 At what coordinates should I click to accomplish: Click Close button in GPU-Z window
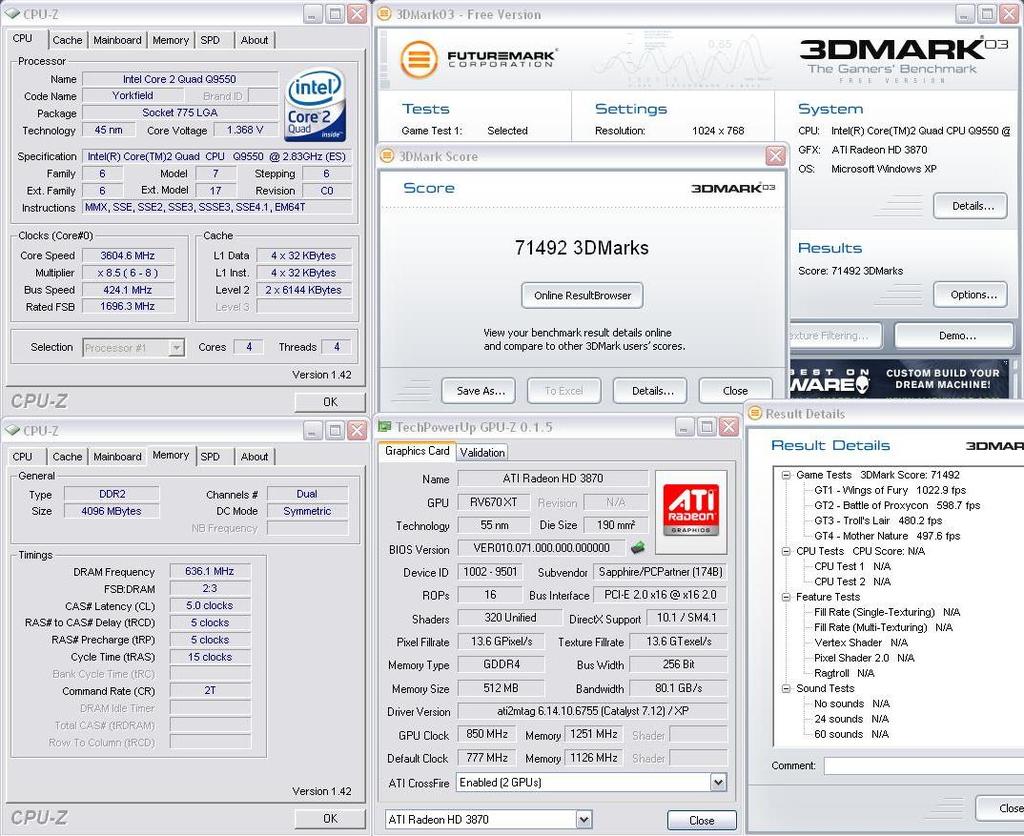701,820
